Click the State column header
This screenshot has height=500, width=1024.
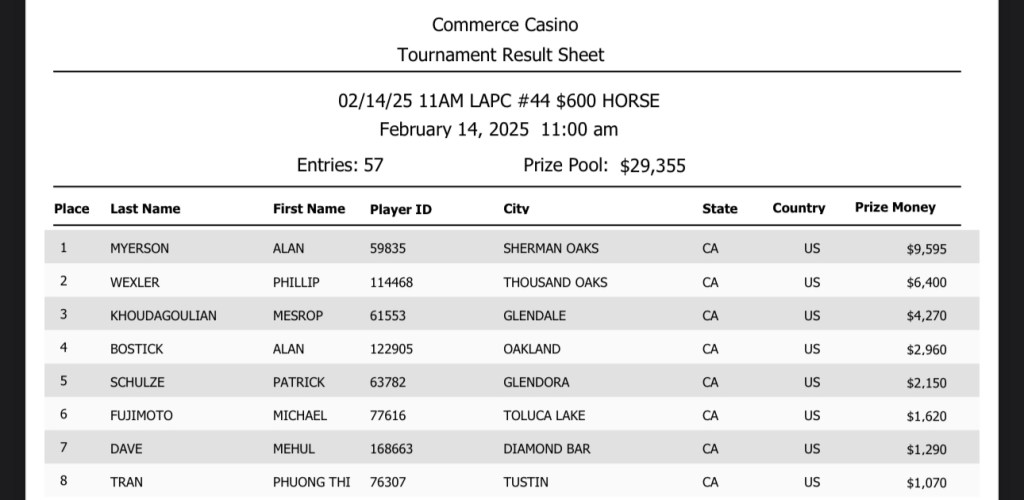click(x=719, y=209)
